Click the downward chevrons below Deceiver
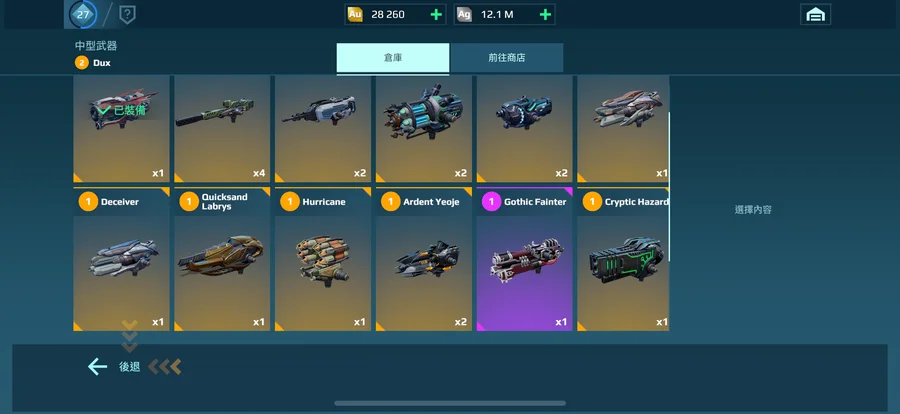The height and width of the screenshot is (414, 900). pyautogui.click(x=130, y=336)
